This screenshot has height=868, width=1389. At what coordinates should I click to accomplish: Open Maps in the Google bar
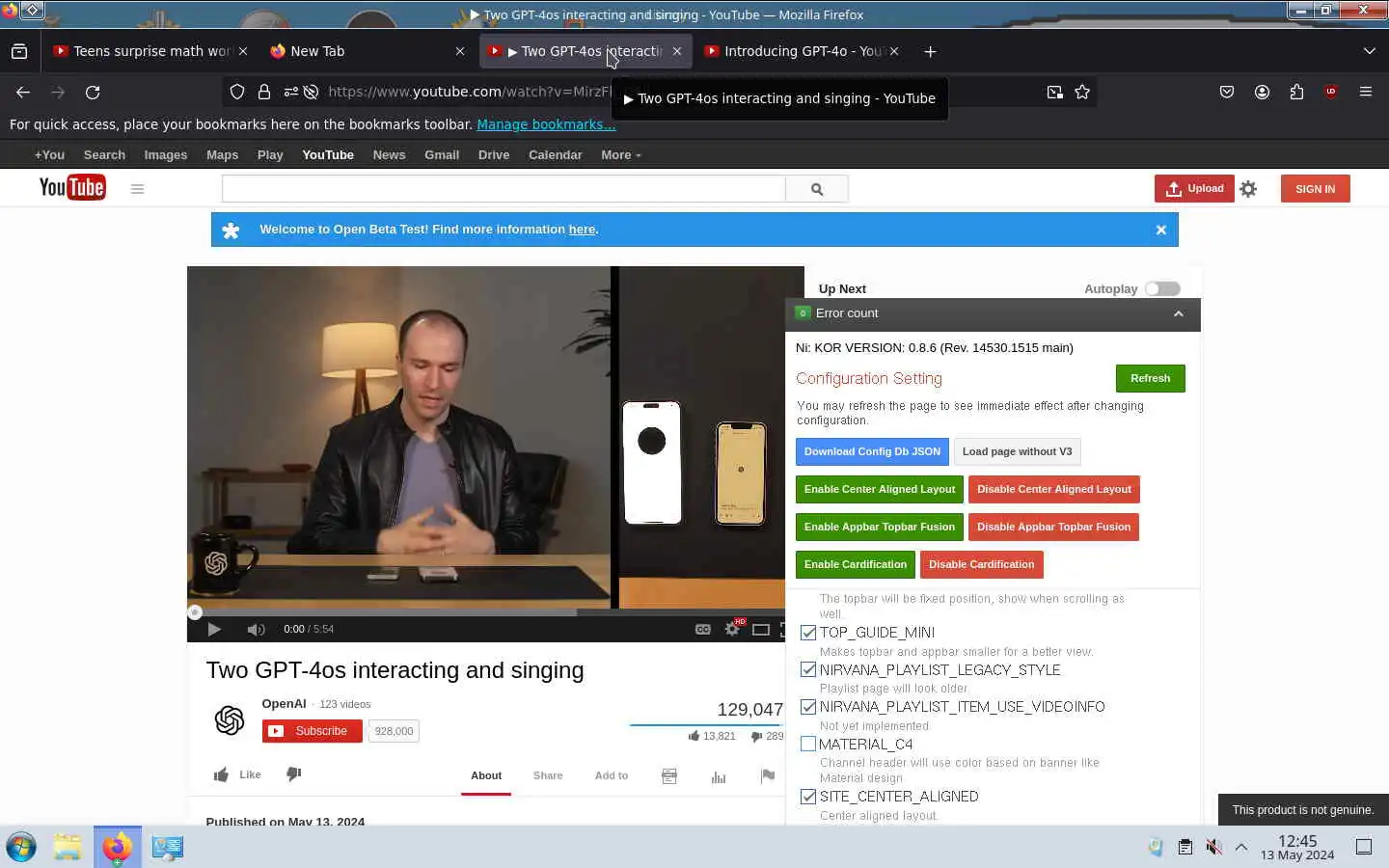click(x=222, y=154)
